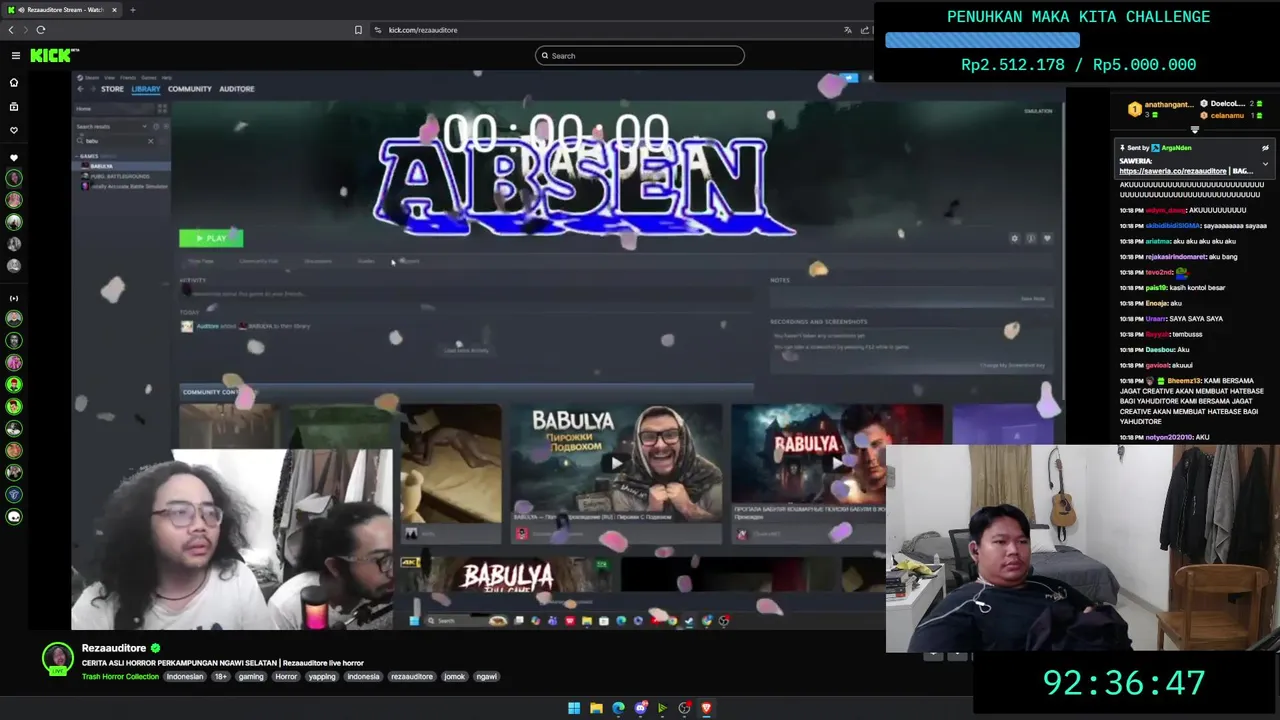Click the Steam game info icon
Viewport: 1280px width, 720px height.
pyautogui.click(x=1031, y=238)
